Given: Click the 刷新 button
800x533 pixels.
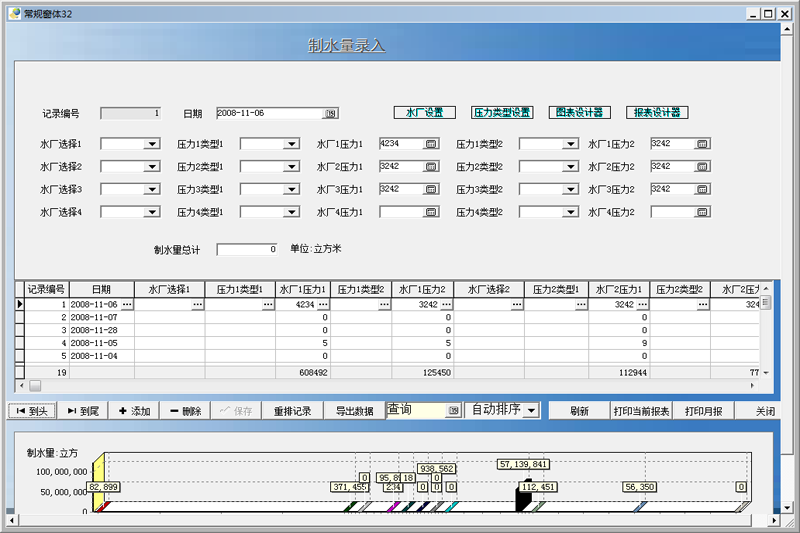Looking at the screenshot, I should point(580,411).
